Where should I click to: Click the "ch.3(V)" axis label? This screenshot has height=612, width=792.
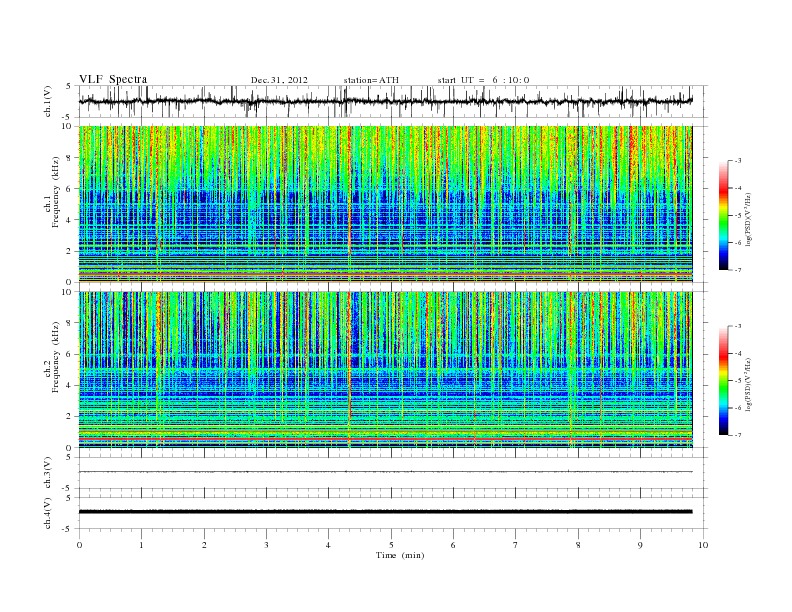coord(48,473)
